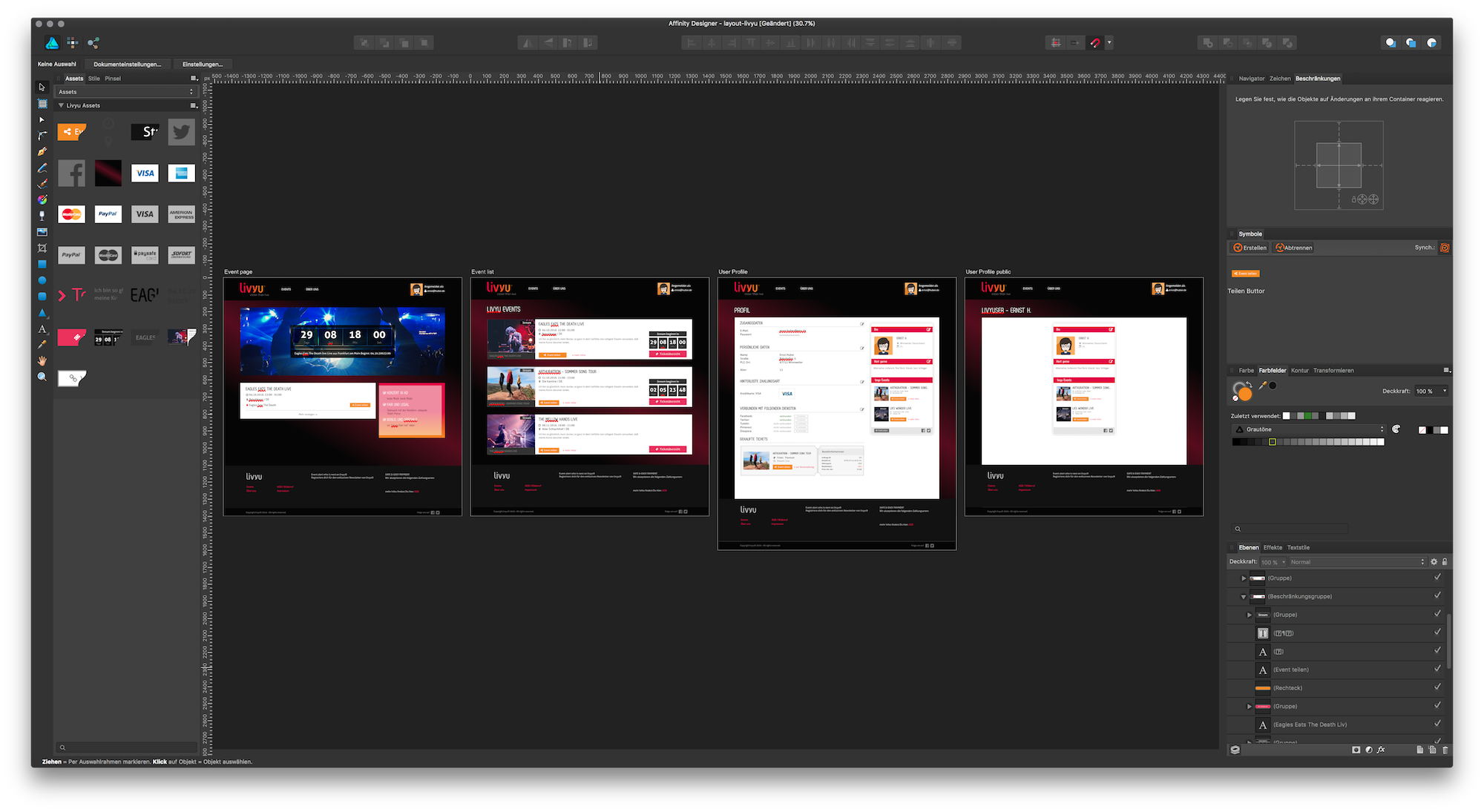Click the Dokumenteinstellungen... button
This screenshot has height=812, width=1484.
click(x=127, y=64)
